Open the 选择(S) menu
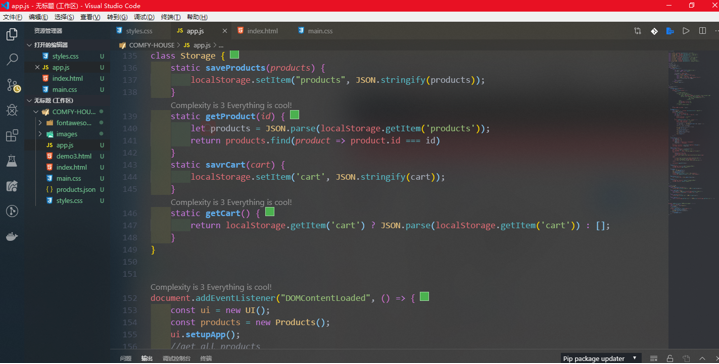Viewport: 719px width, 364px height. (x=64, y=17)
